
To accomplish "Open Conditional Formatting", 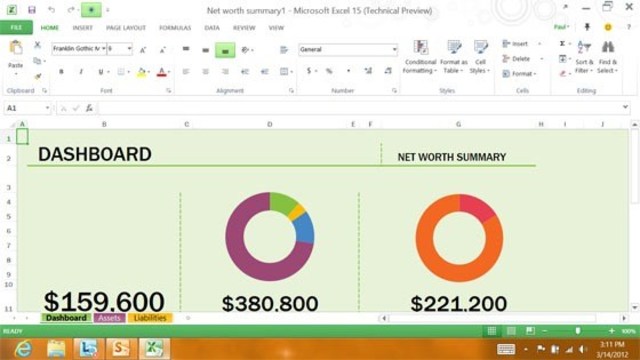I will pyautogui.click(x=420, y=57).
